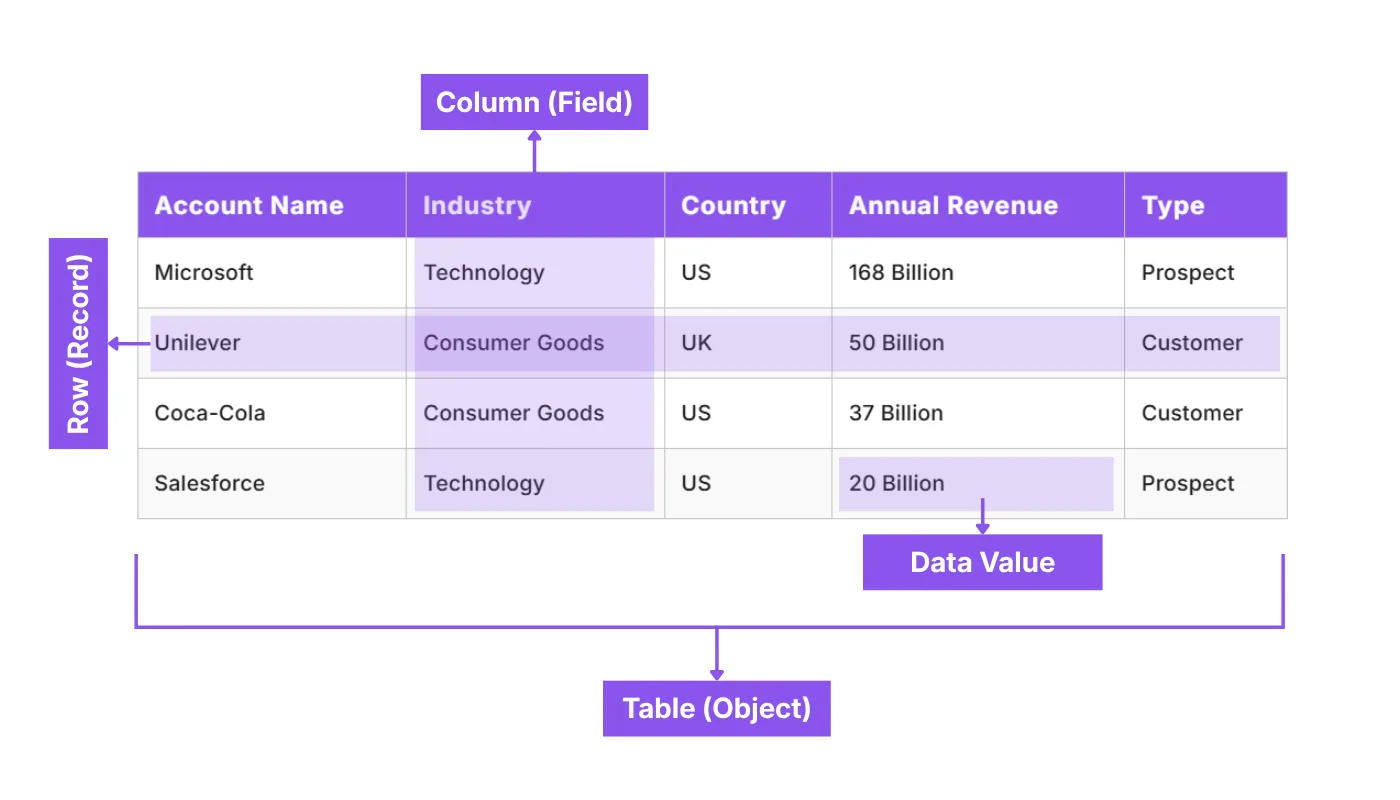Click the Column (Field) label
The image size is (1400, 800).
[x=534, y=102]
